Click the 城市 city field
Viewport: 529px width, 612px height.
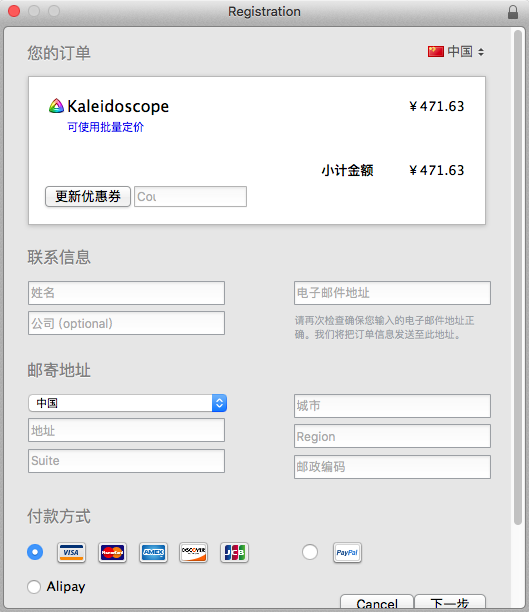click(x=392, y=406)
